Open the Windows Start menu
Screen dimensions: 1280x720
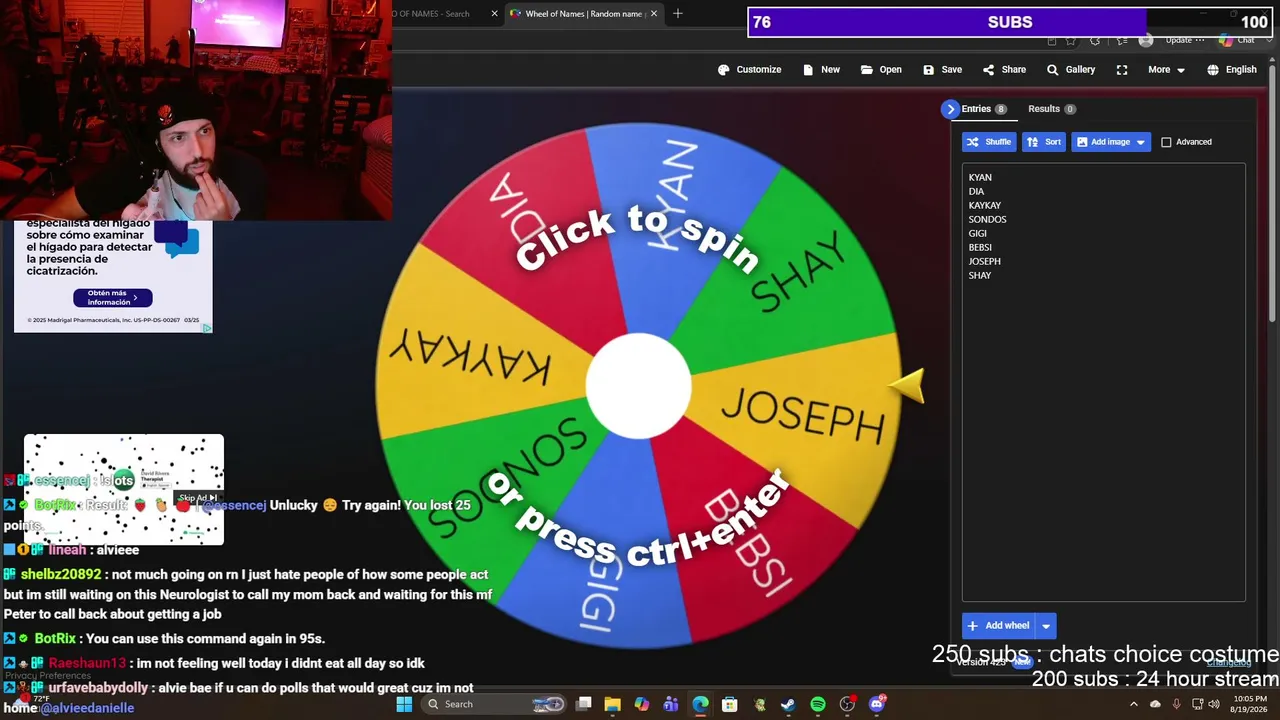(x=404, y=704)
